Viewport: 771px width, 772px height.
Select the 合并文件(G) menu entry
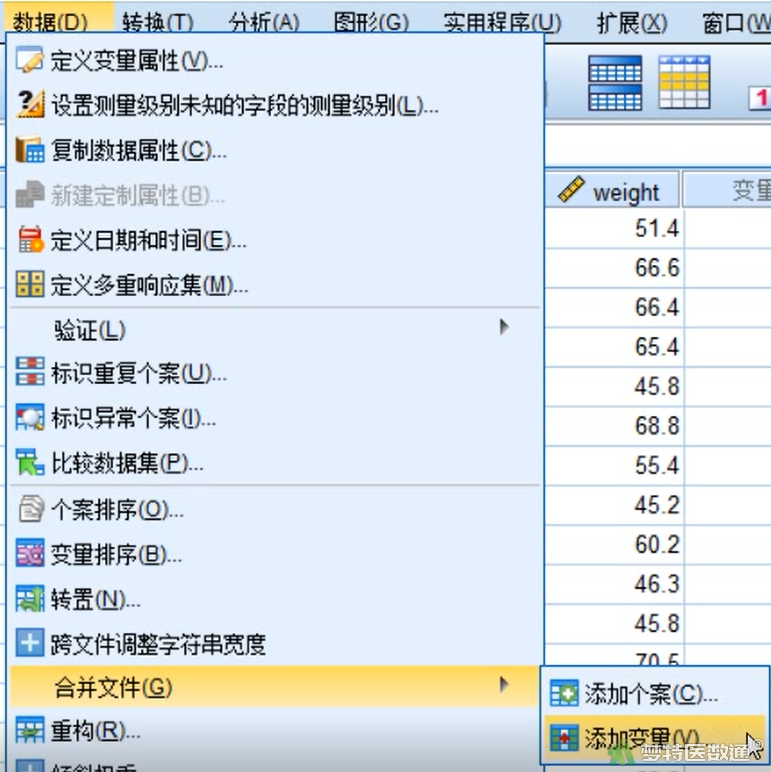click(274, 687)
